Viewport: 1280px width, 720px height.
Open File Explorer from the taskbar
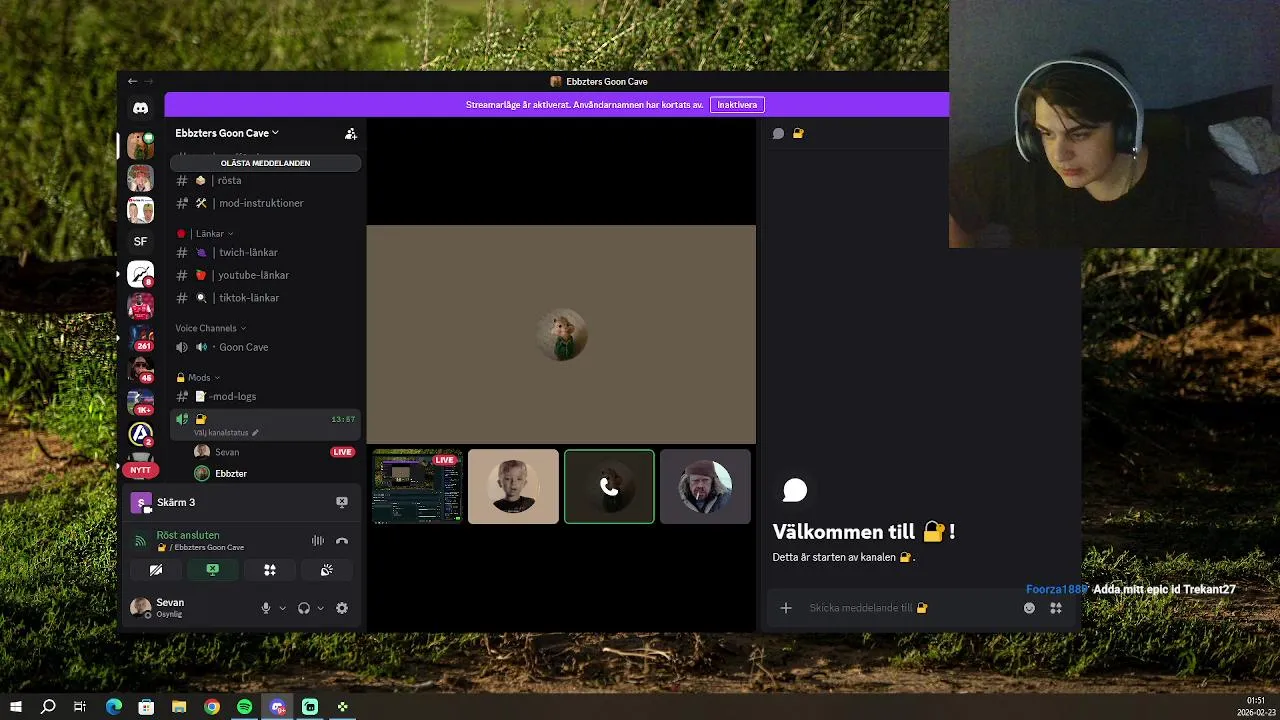point(179,707)
